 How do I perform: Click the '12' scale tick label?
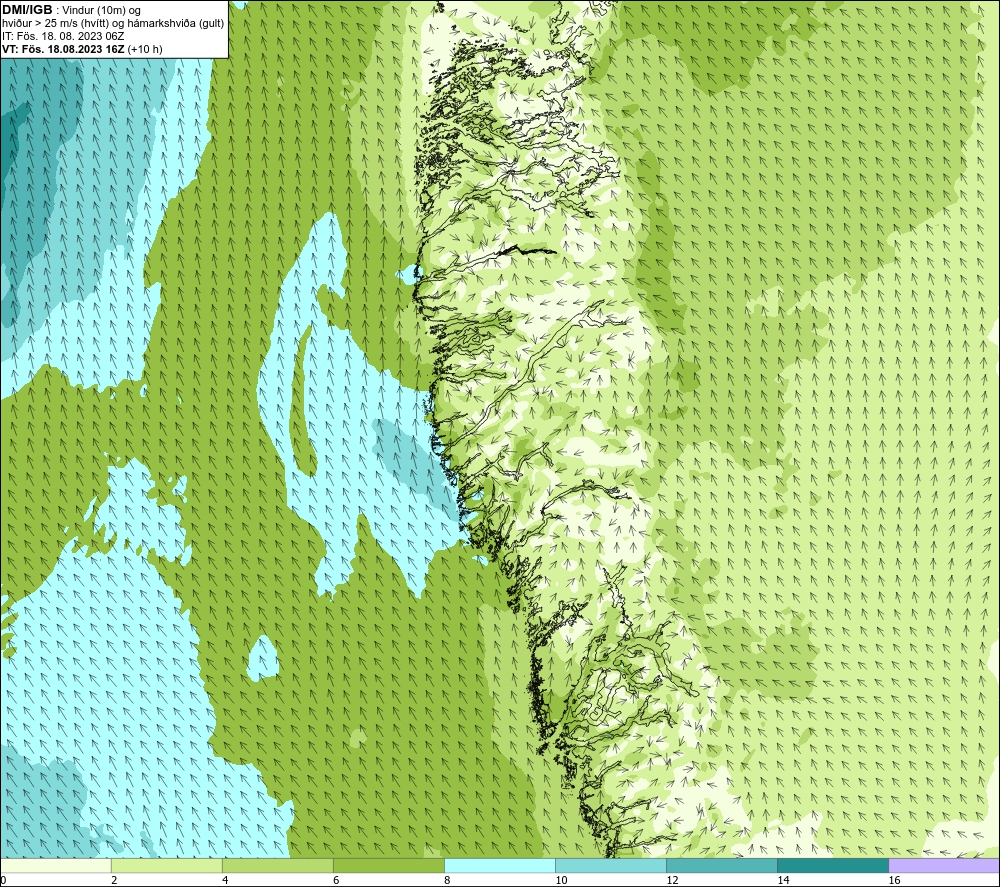coord(672,881)
